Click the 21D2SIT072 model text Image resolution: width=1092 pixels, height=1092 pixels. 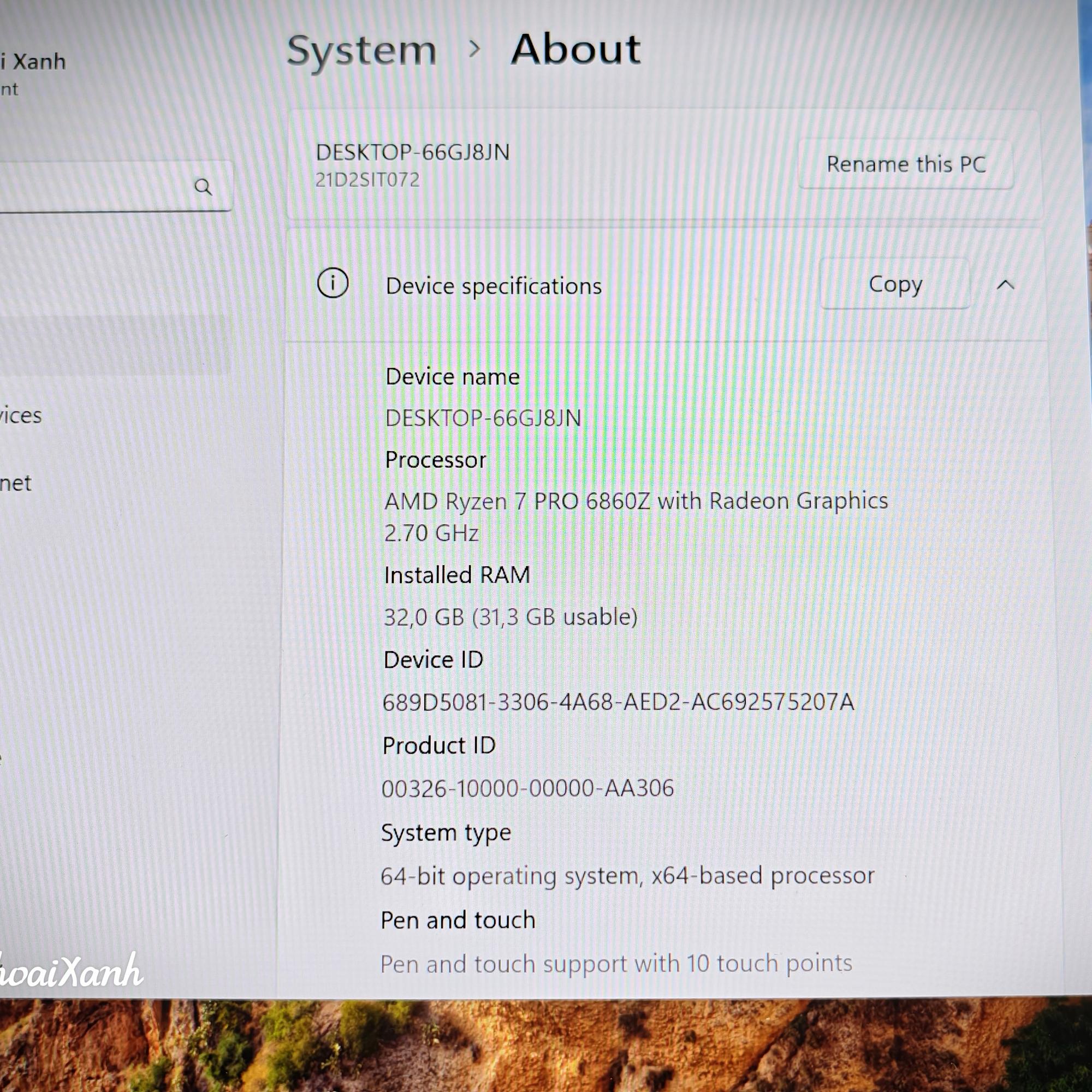click(x=367, y=180)
